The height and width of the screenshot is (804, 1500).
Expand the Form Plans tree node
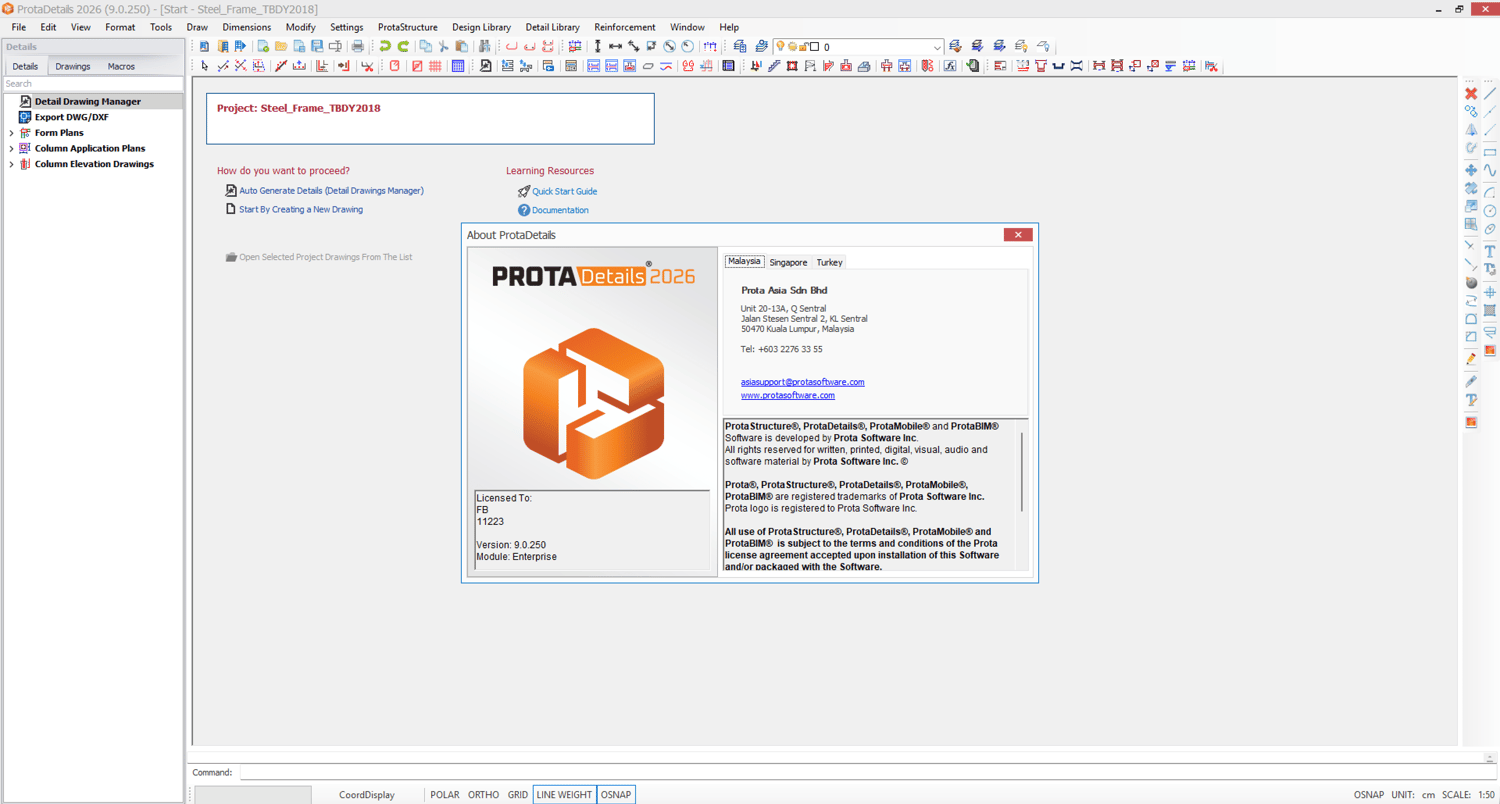12,133
